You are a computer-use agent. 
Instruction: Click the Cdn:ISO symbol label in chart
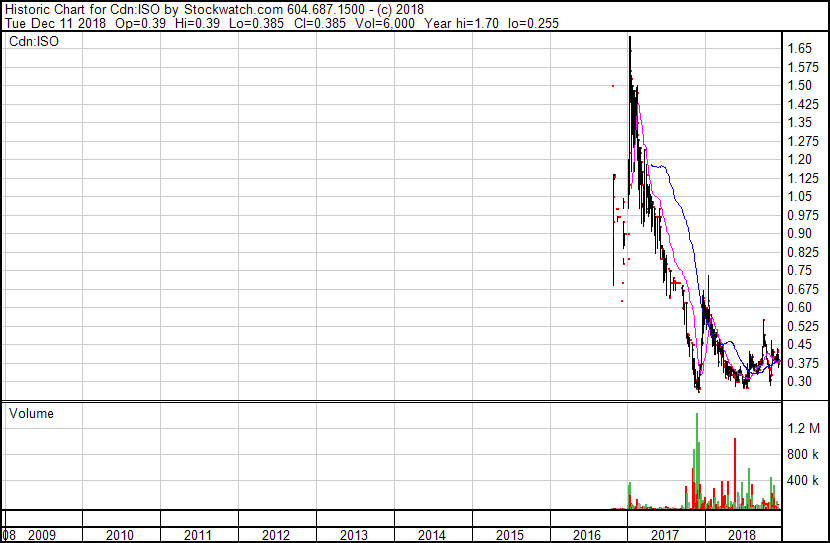point(32,41)
